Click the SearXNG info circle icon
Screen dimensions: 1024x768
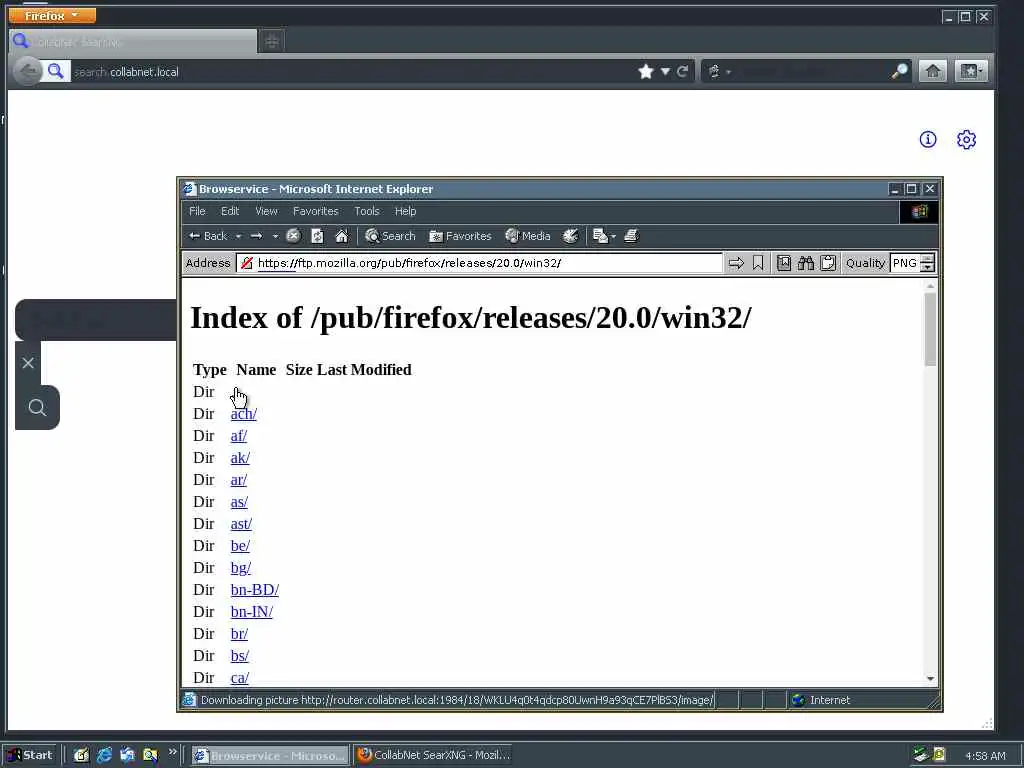[x=928, y=139]
